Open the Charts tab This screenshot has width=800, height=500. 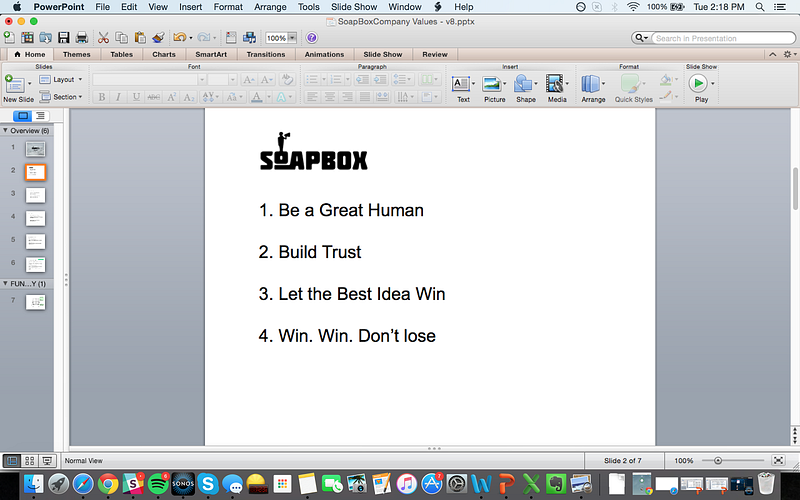point(164,54)
